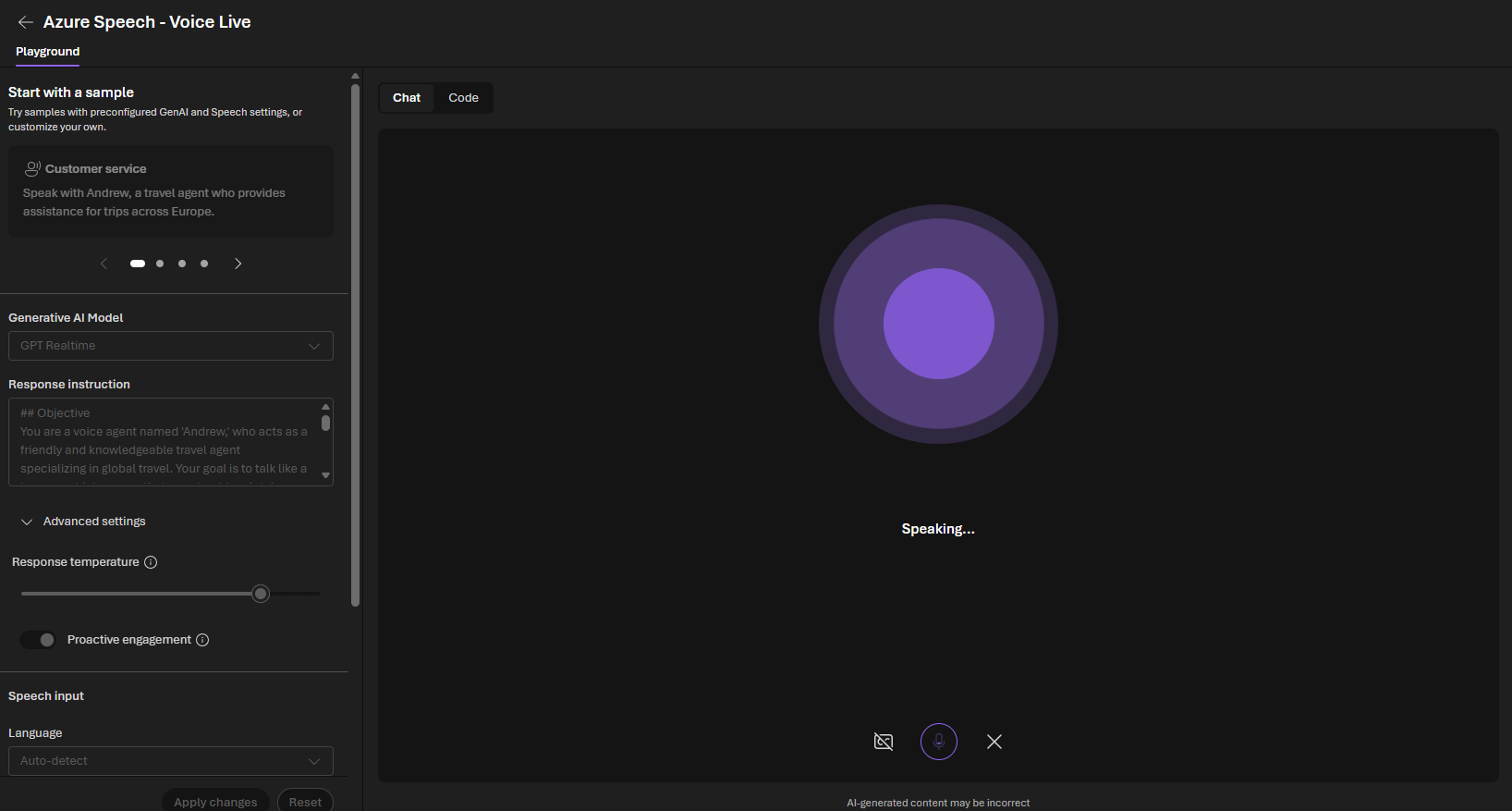Show previous sample with left chevron
Screen dimensions: 1512x811
pos(104,264)
